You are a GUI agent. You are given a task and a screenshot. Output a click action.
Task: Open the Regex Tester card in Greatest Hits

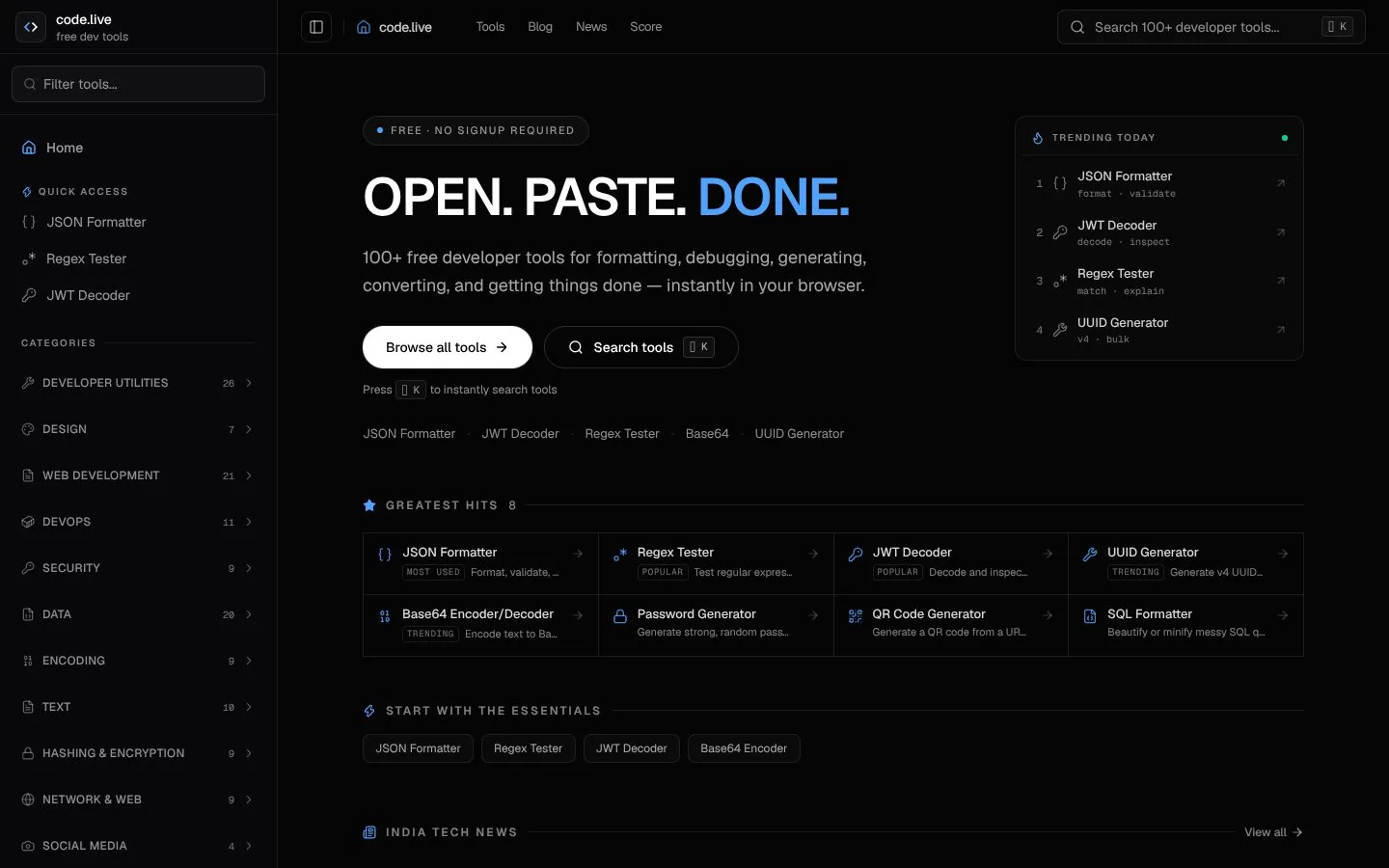[716, 563]
